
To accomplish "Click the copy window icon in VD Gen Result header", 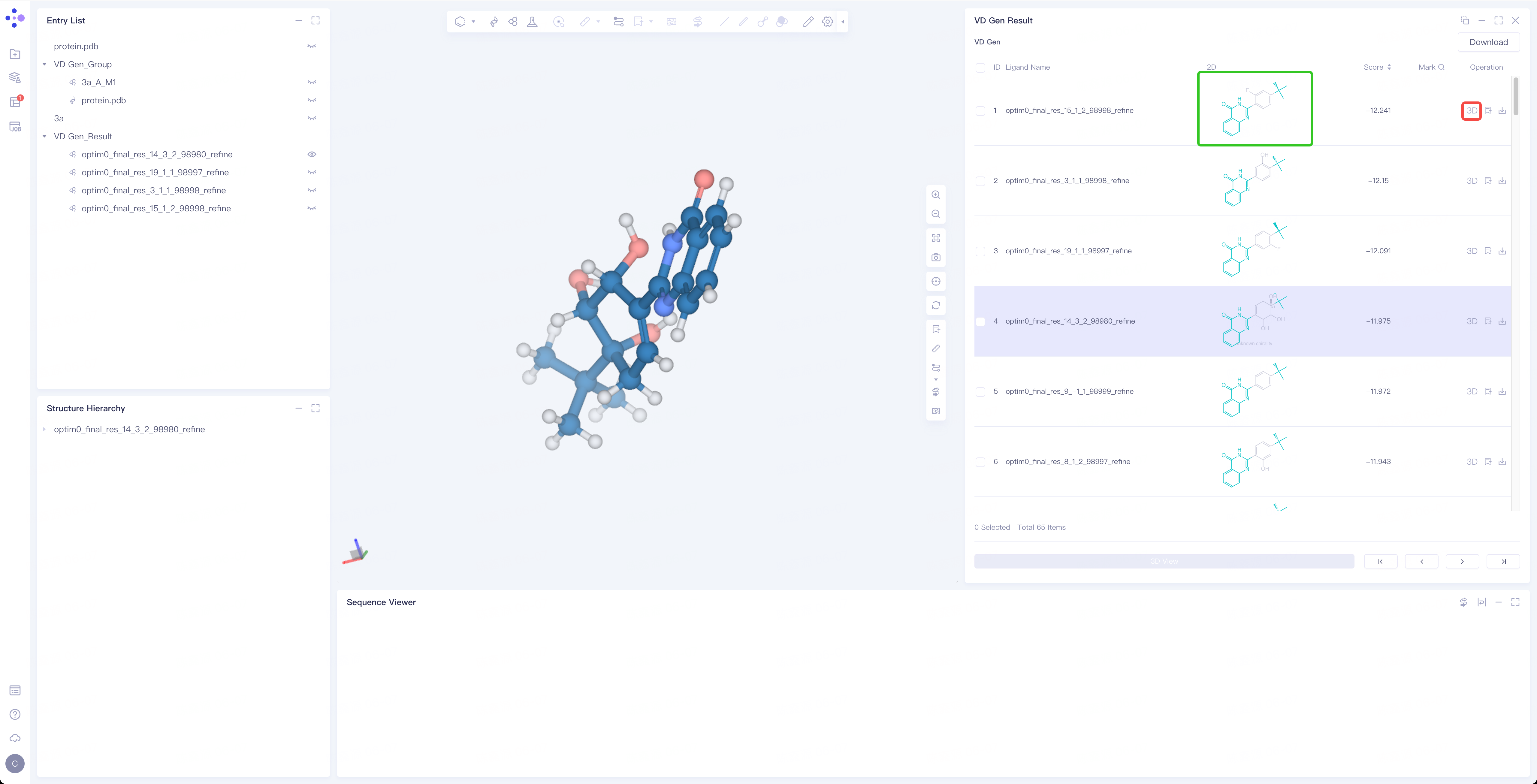I will 1464,20.
